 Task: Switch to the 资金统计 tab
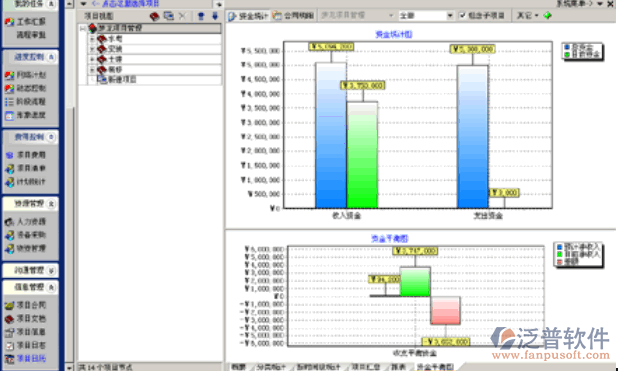(248, 16)
